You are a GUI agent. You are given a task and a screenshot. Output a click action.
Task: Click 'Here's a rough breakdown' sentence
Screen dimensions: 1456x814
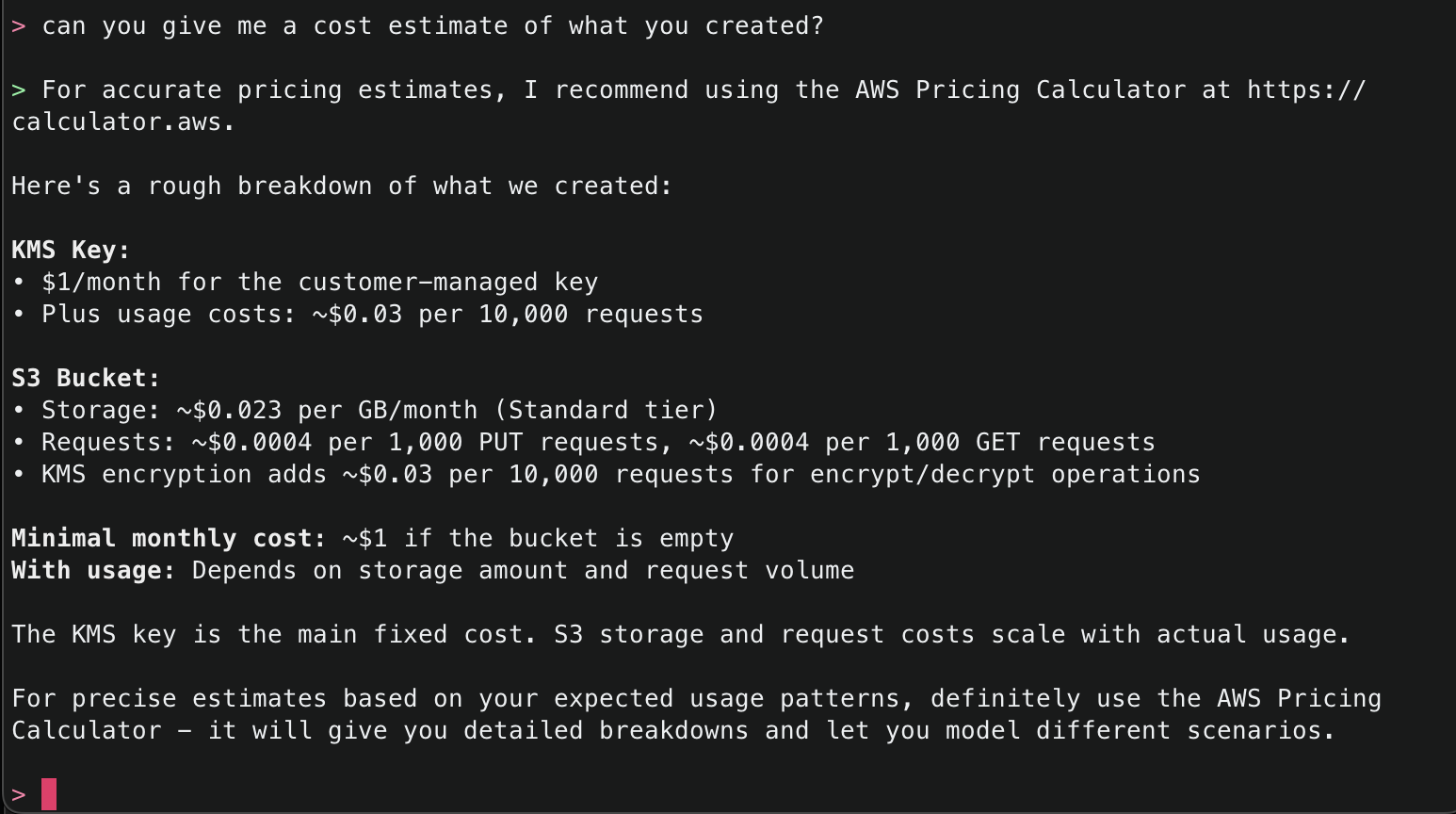(342, 187)
